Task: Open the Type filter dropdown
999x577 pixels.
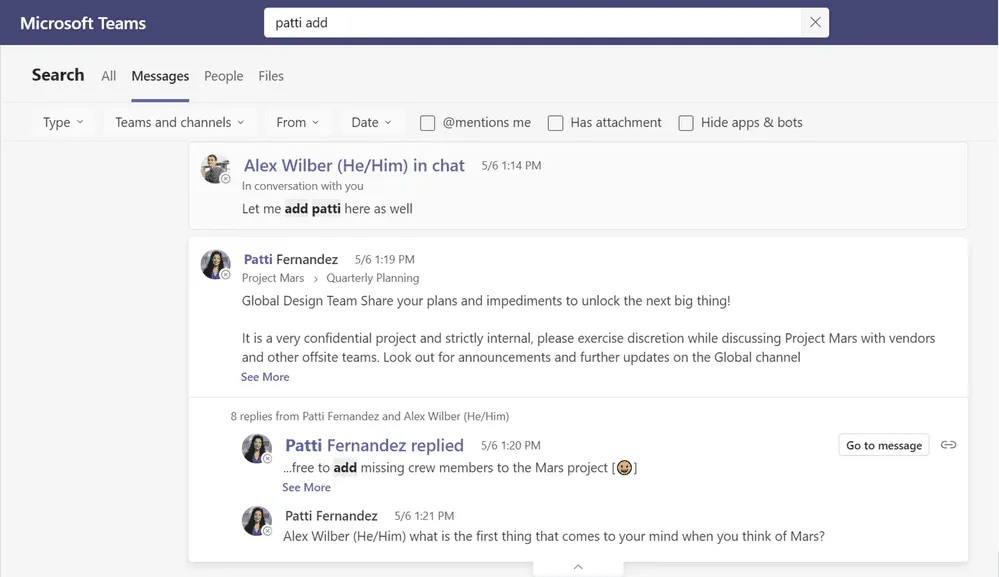Action: click(x=62, y=122)
